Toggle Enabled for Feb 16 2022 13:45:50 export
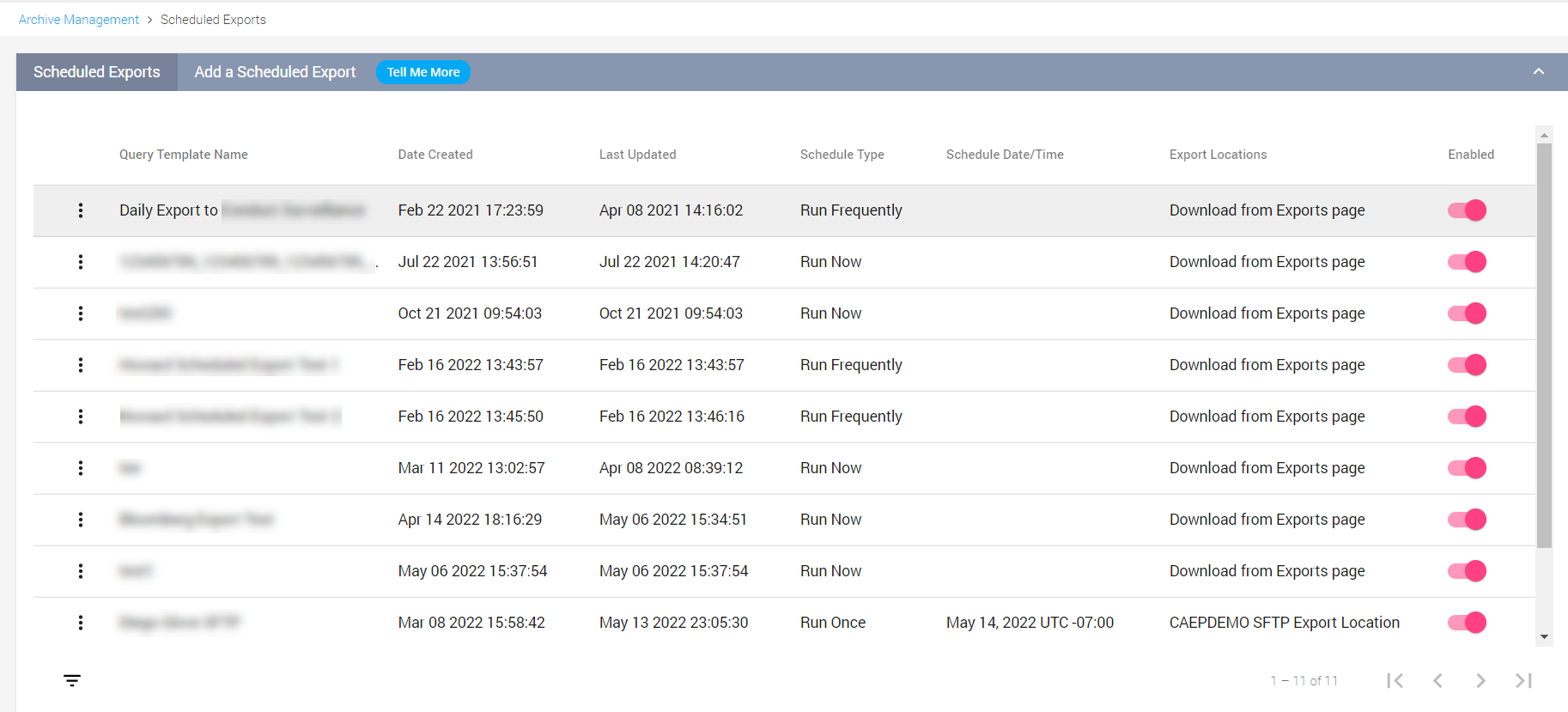The height and width of the screenshot is (712, 1568). click(1467, 417)
